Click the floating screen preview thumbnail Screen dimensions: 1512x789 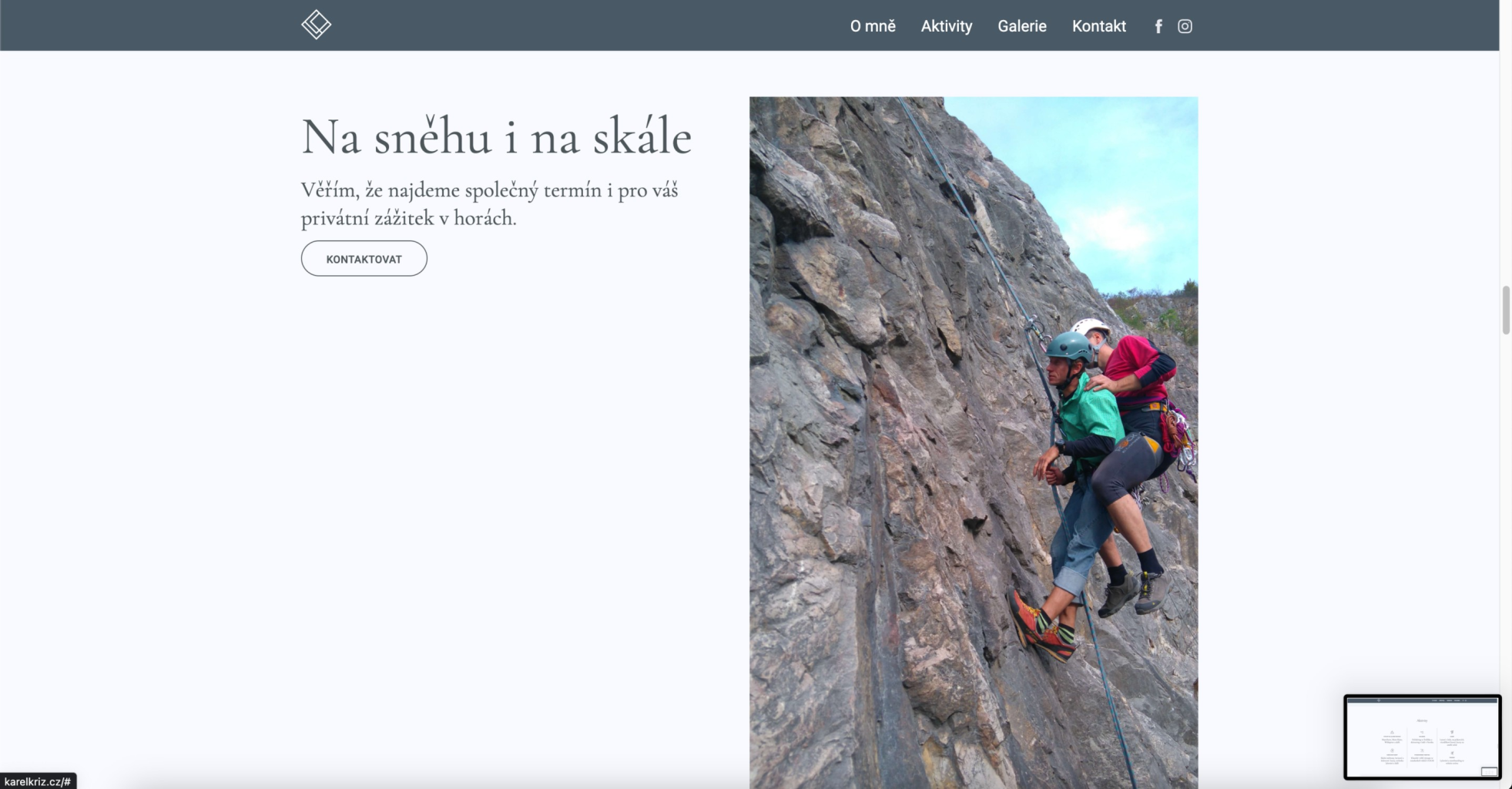(x=1422, y=737)
